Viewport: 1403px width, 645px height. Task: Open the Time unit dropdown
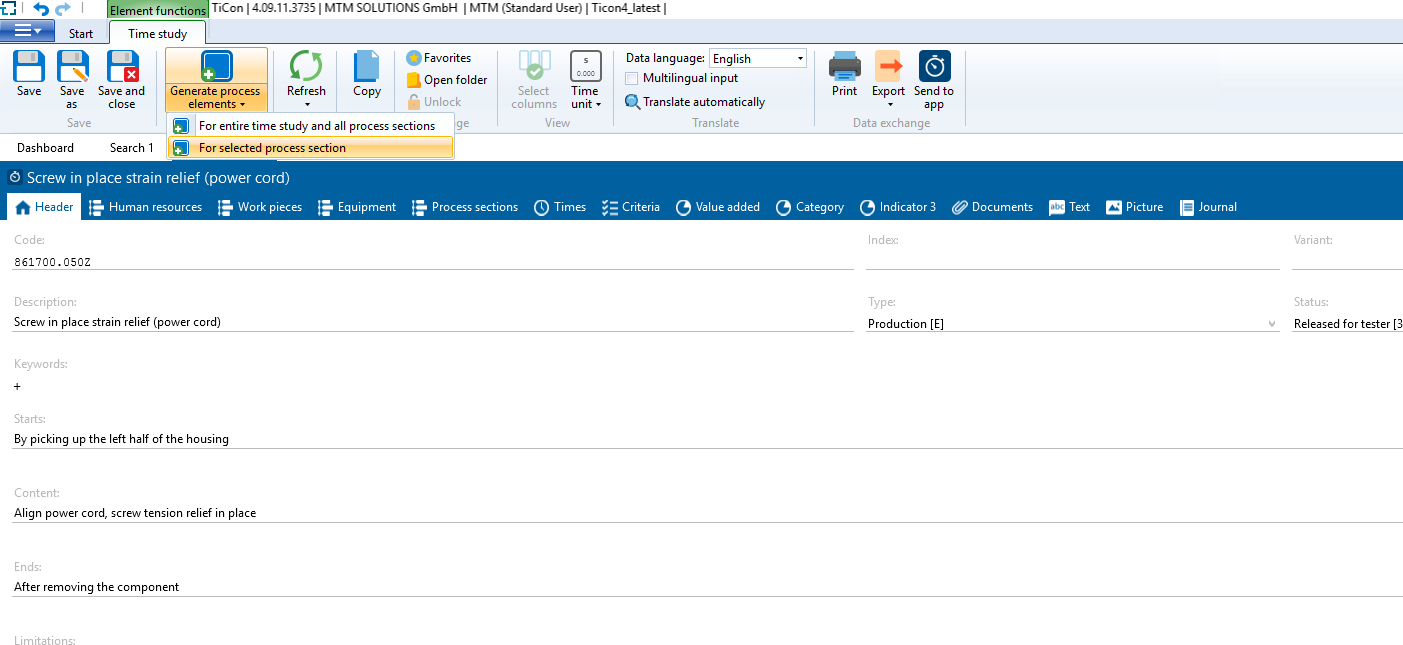[598, 104]
